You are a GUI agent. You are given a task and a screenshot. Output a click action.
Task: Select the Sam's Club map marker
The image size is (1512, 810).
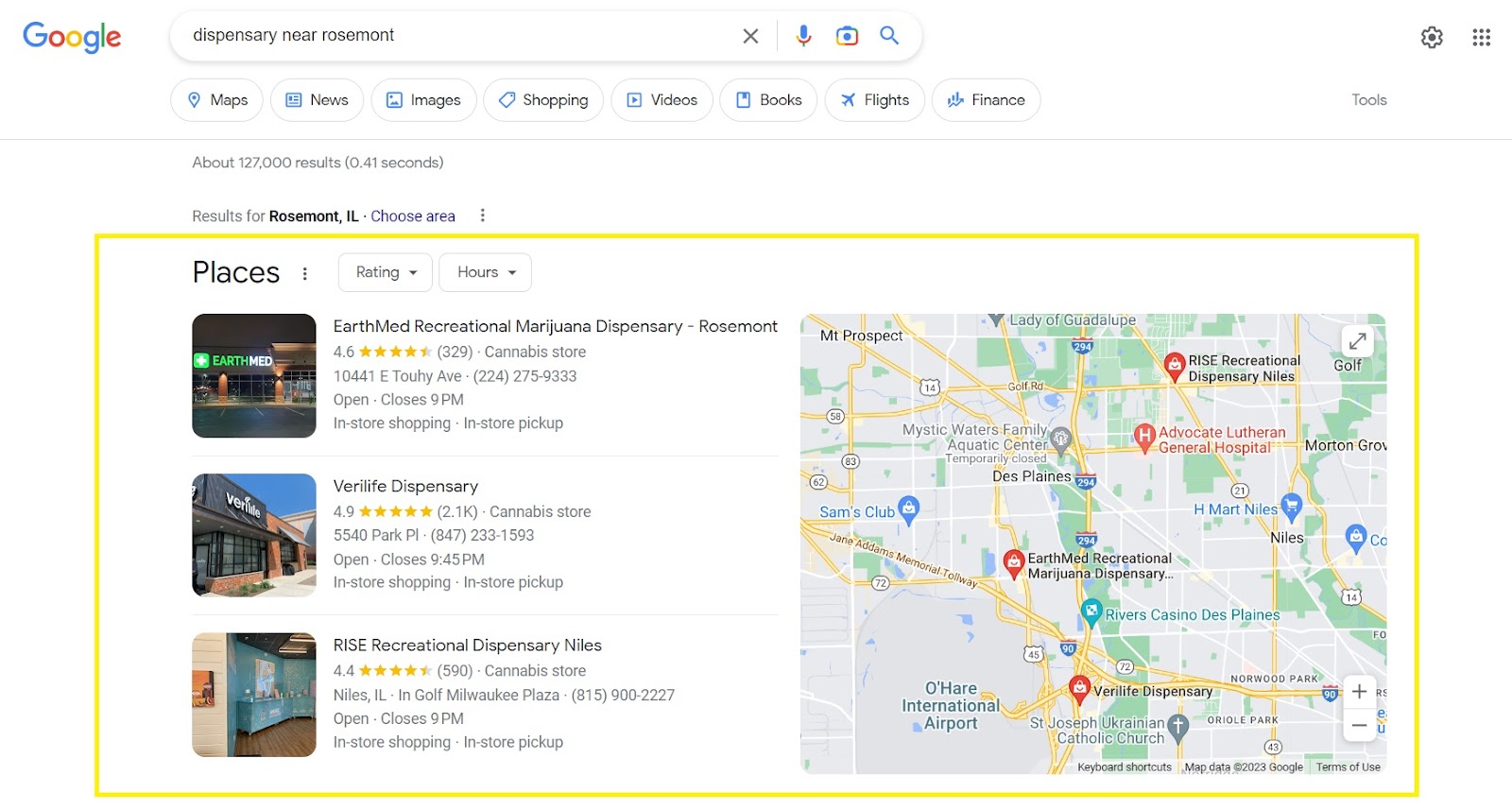(x=908, y=508)
